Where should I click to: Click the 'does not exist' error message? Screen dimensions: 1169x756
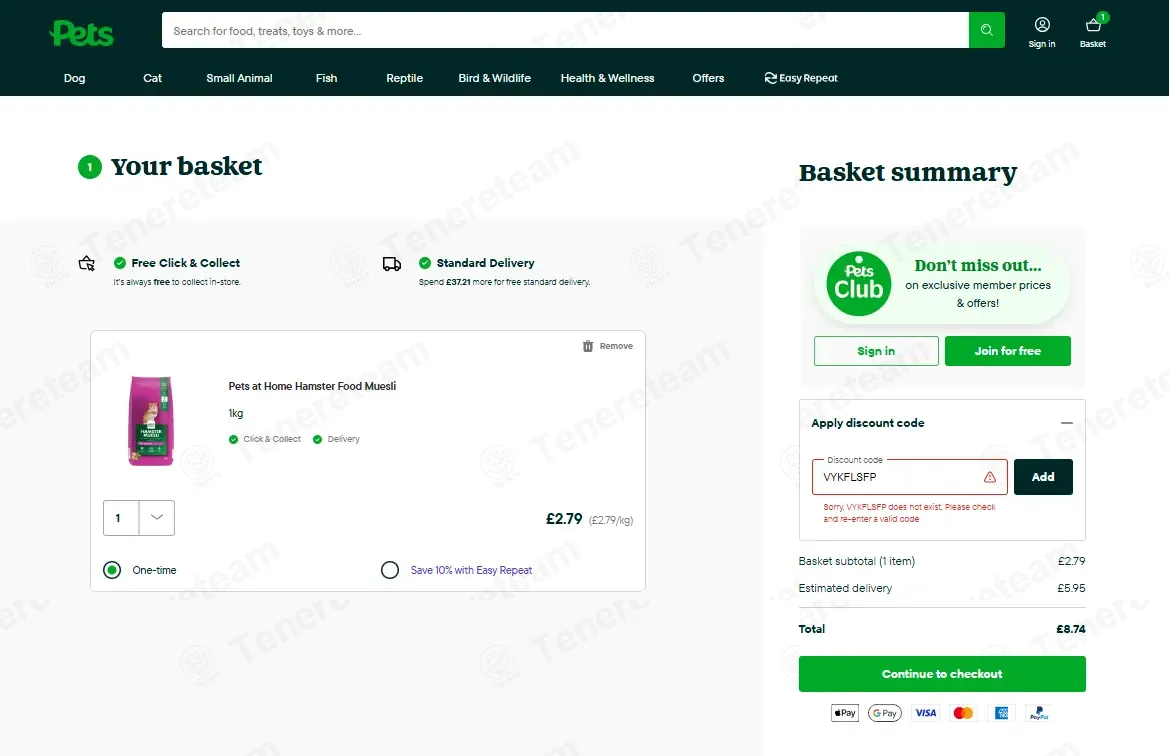(x=910, y=513)
